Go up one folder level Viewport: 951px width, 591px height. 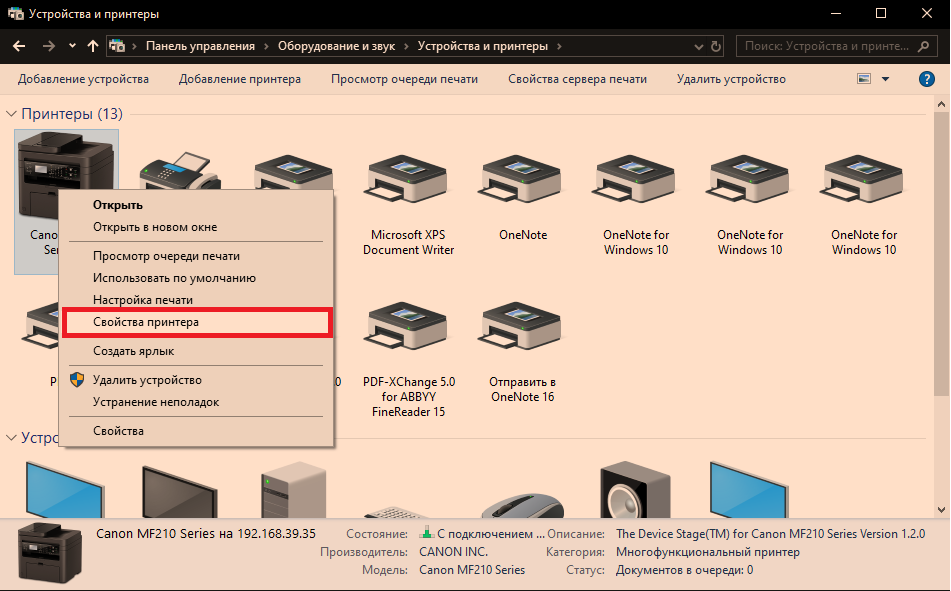click(93, 46)
